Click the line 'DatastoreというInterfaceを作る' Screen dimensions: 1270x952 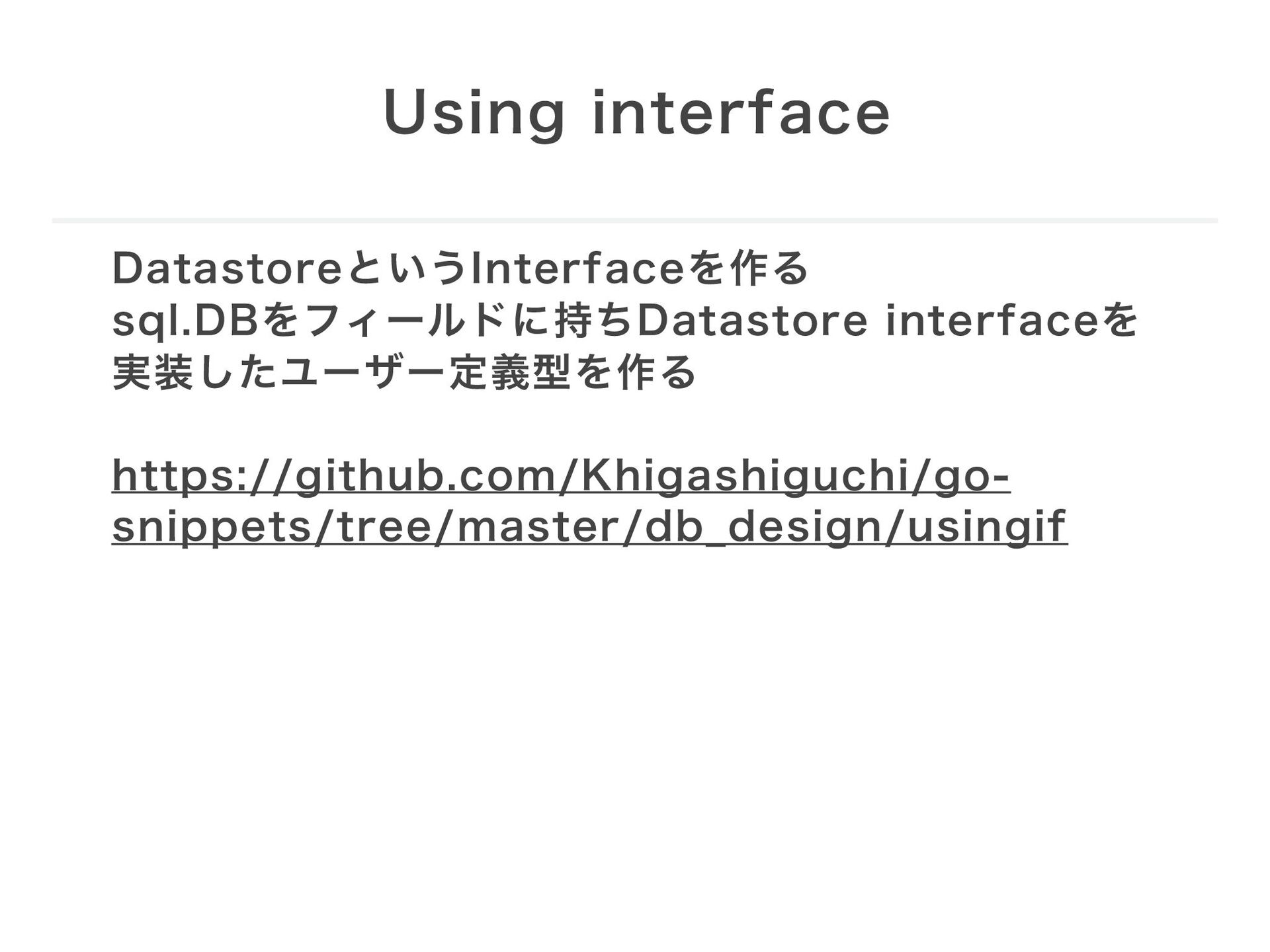460,270
